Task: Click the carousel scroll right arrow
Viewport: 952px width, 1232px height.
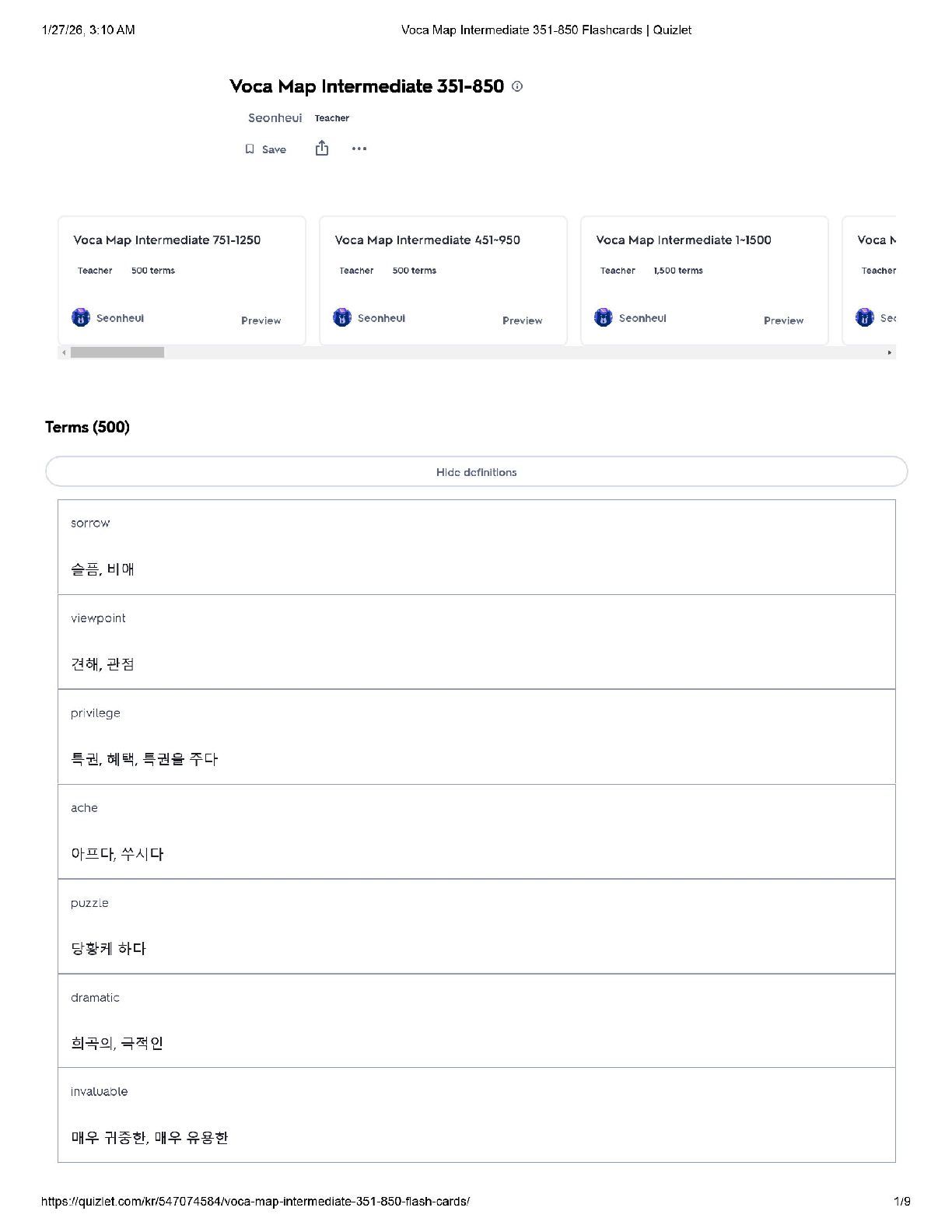Action: 890,353
